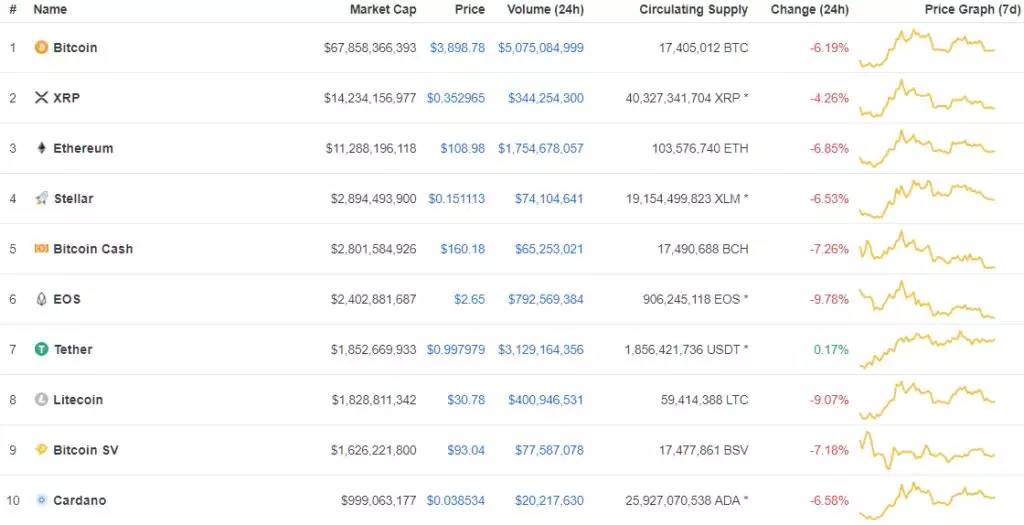Image resolution: width=1024 pixels, height=525 pixels.
Task: Open Bitcoin 7d price graph
Action: pos(927,48)
